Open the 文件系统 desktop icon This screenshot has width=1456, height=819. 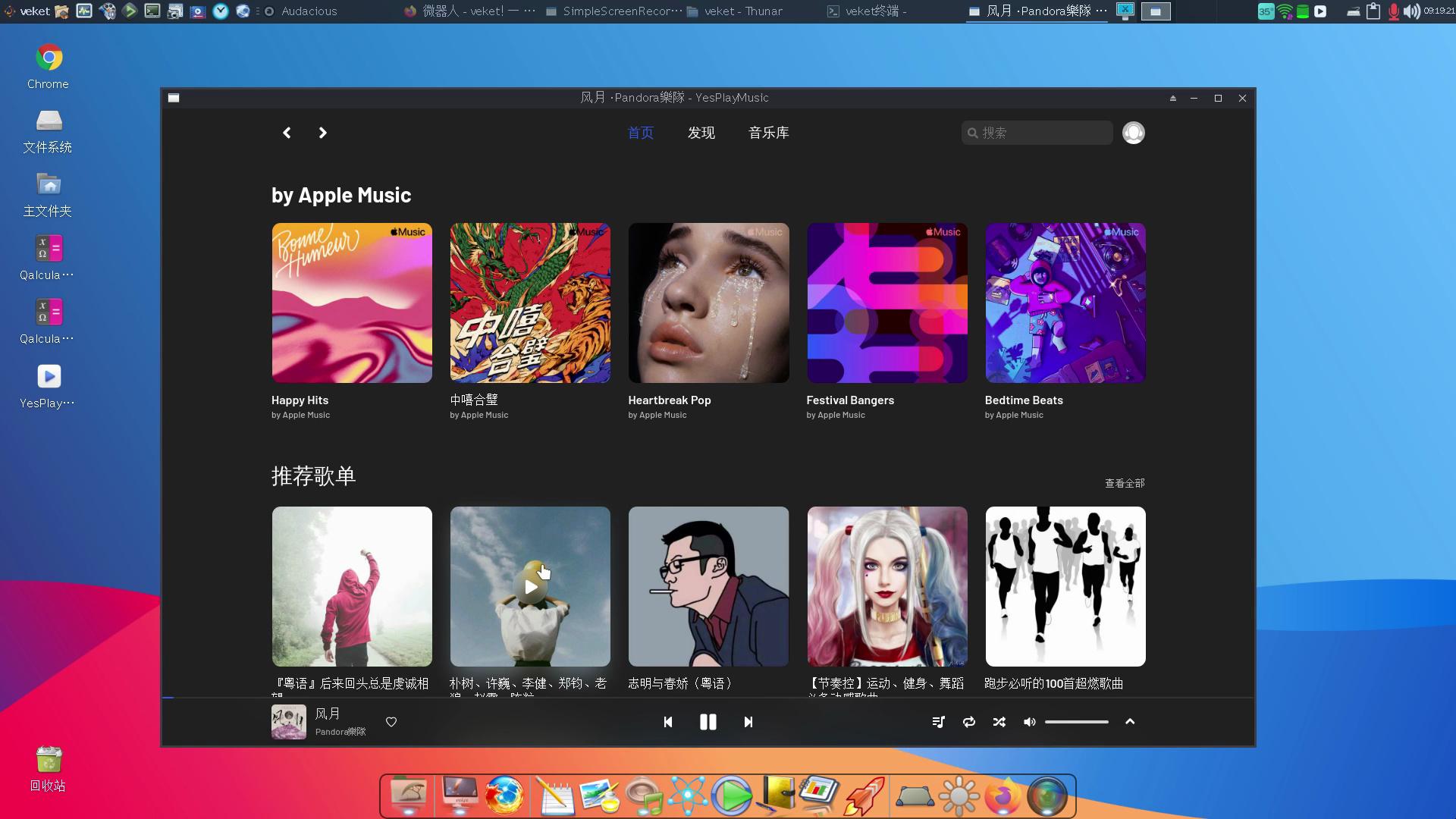coord(48,130)
